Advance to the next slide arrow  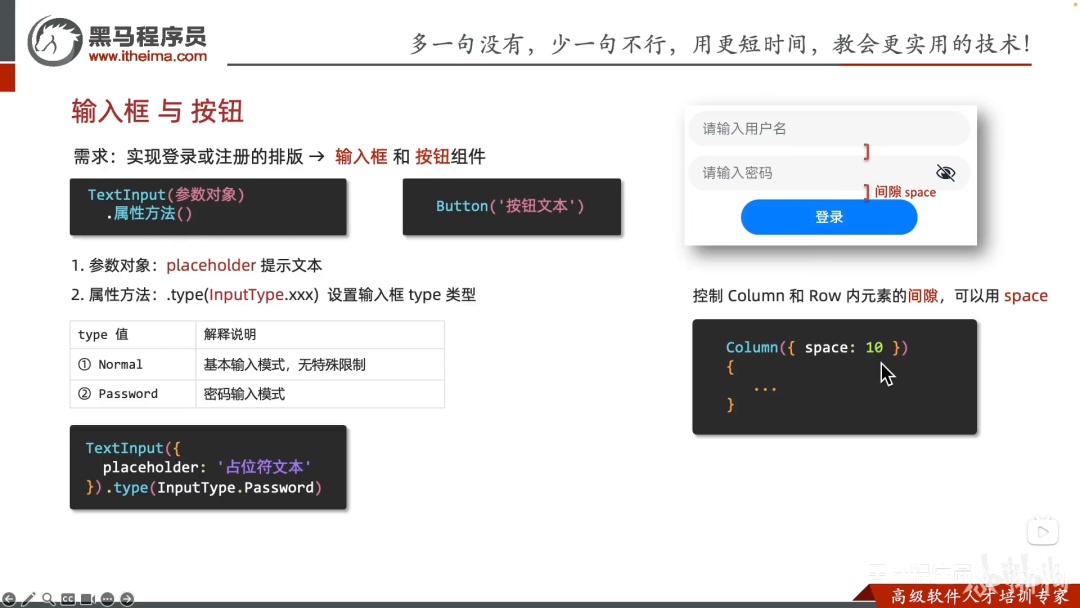coord(127,599)
